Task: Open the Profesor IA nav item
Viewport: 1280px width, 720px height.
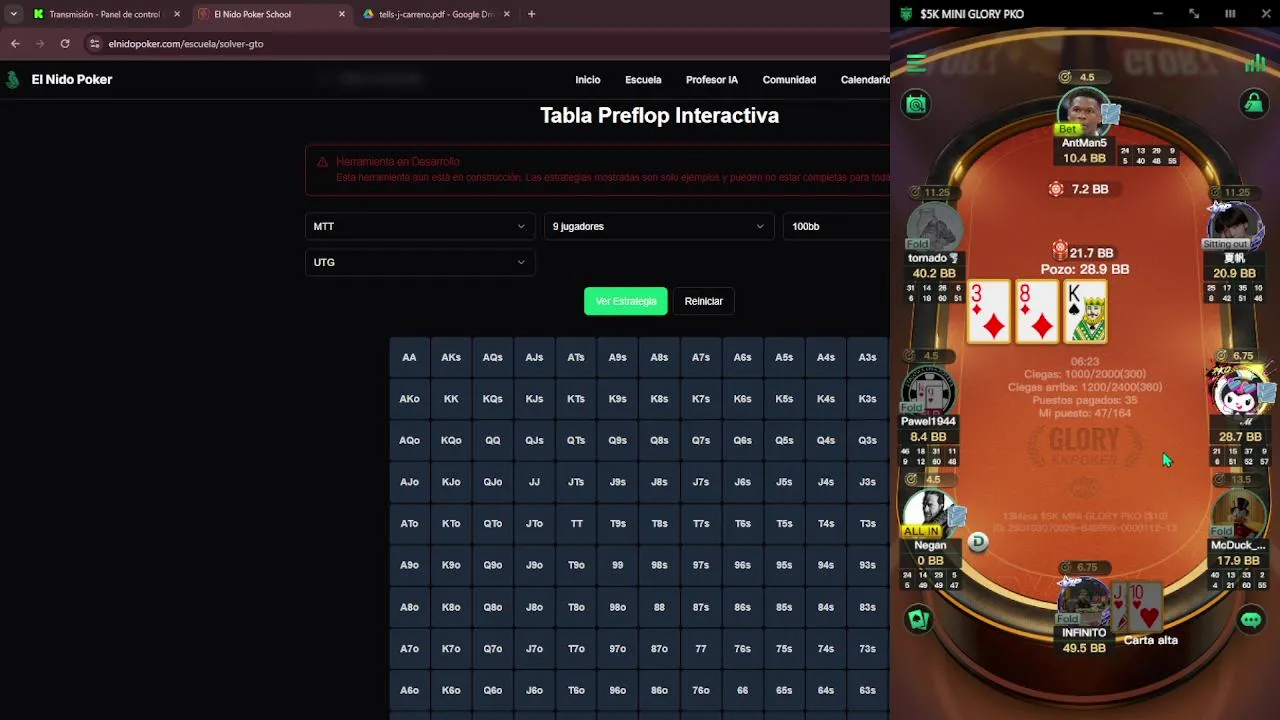Action: (x=712, y=80)
